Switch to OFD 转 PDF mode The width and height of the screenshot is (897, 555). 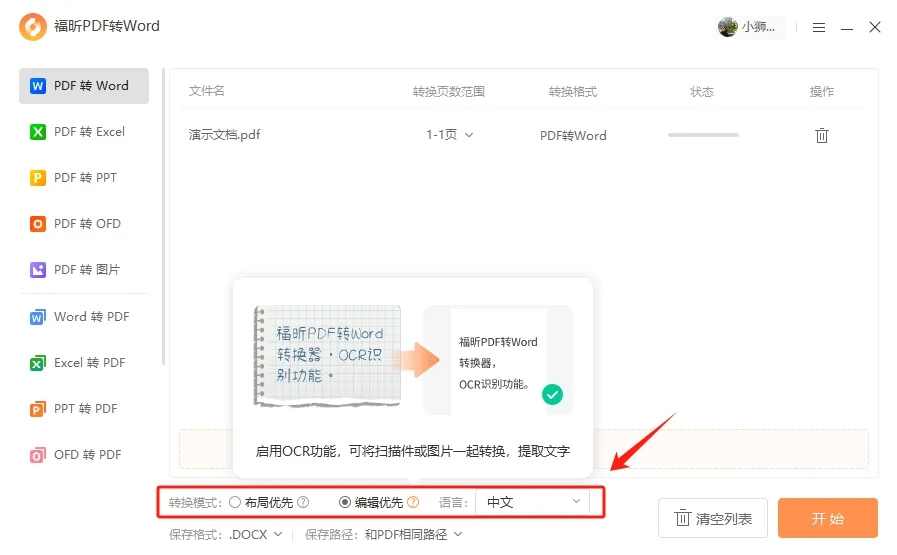[x=84, y=455]
